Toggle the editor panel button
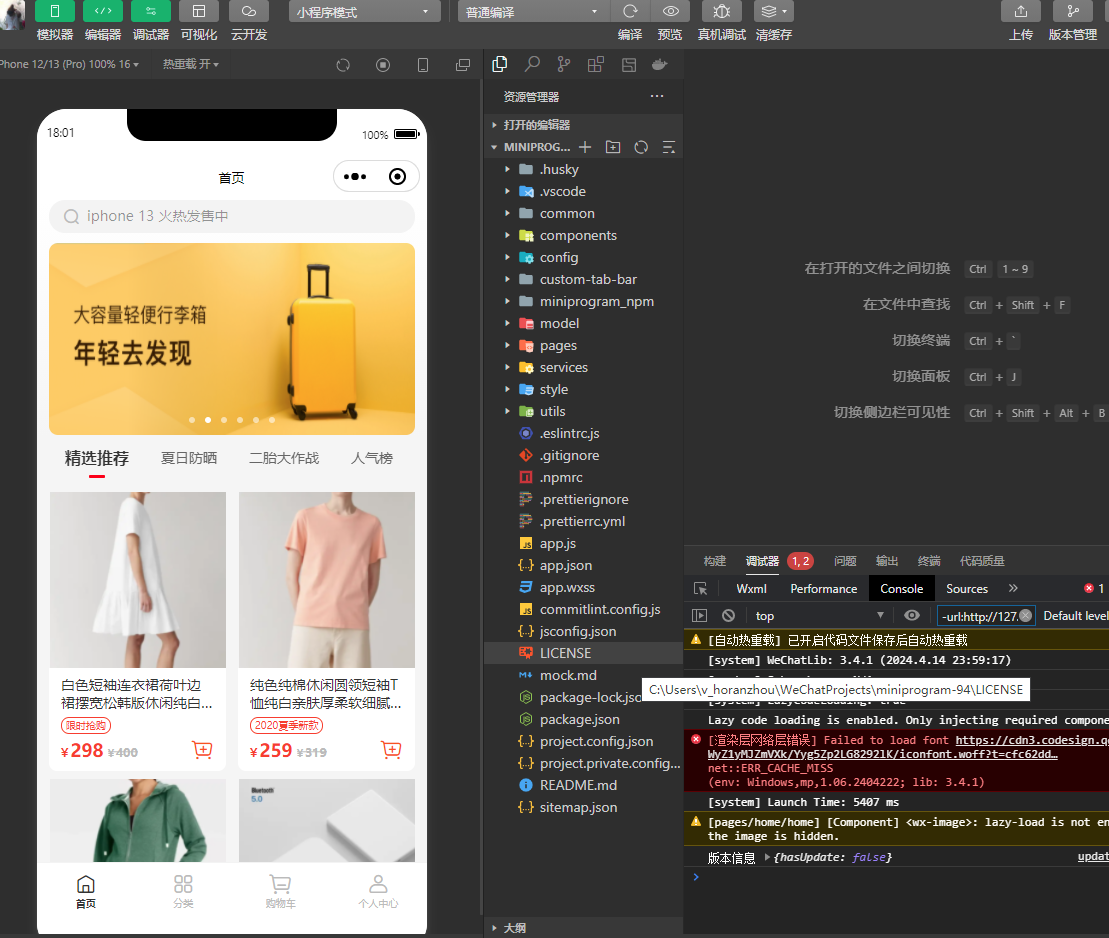1109x938 pixels. [103, 11]
